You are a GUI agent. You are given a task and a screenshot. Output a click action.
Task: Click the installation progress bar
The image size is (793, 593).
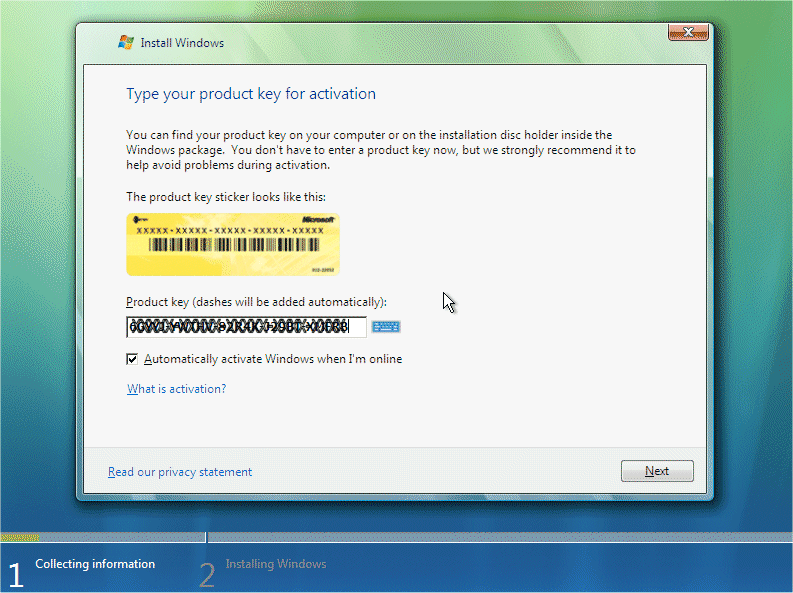396,537
